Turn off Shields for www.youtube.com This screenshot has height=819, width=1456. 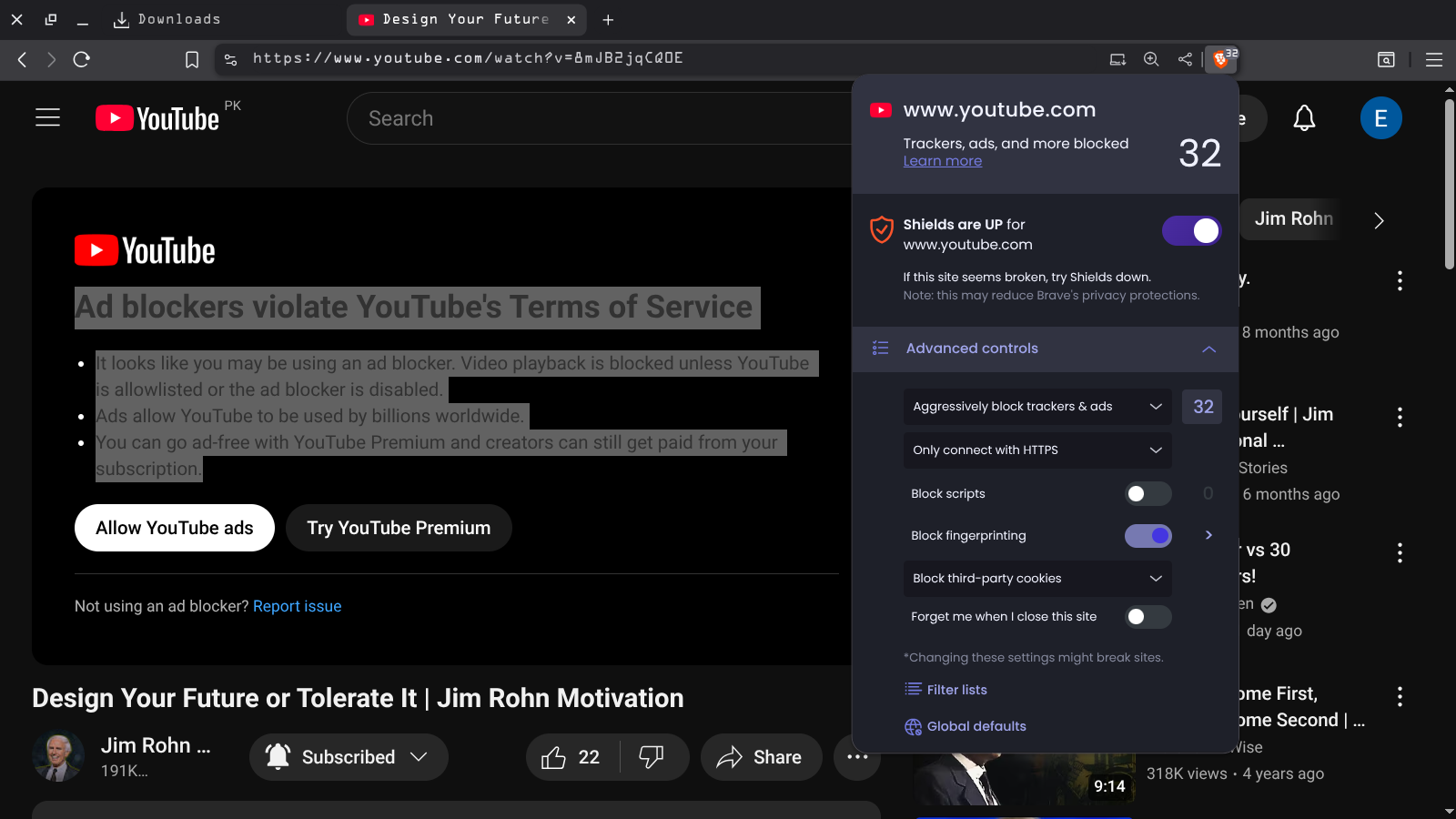click(1191, 231)
